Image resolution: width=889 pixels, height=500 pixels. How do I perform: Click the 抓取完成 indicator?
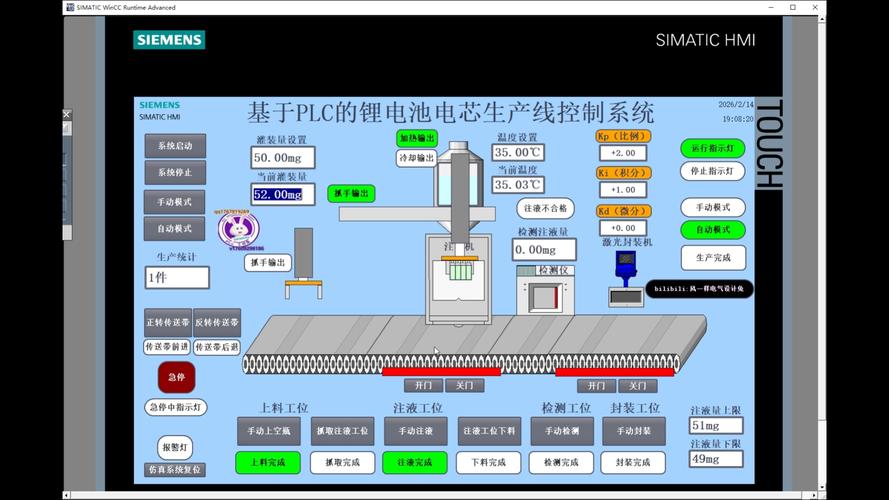[342, 463]
